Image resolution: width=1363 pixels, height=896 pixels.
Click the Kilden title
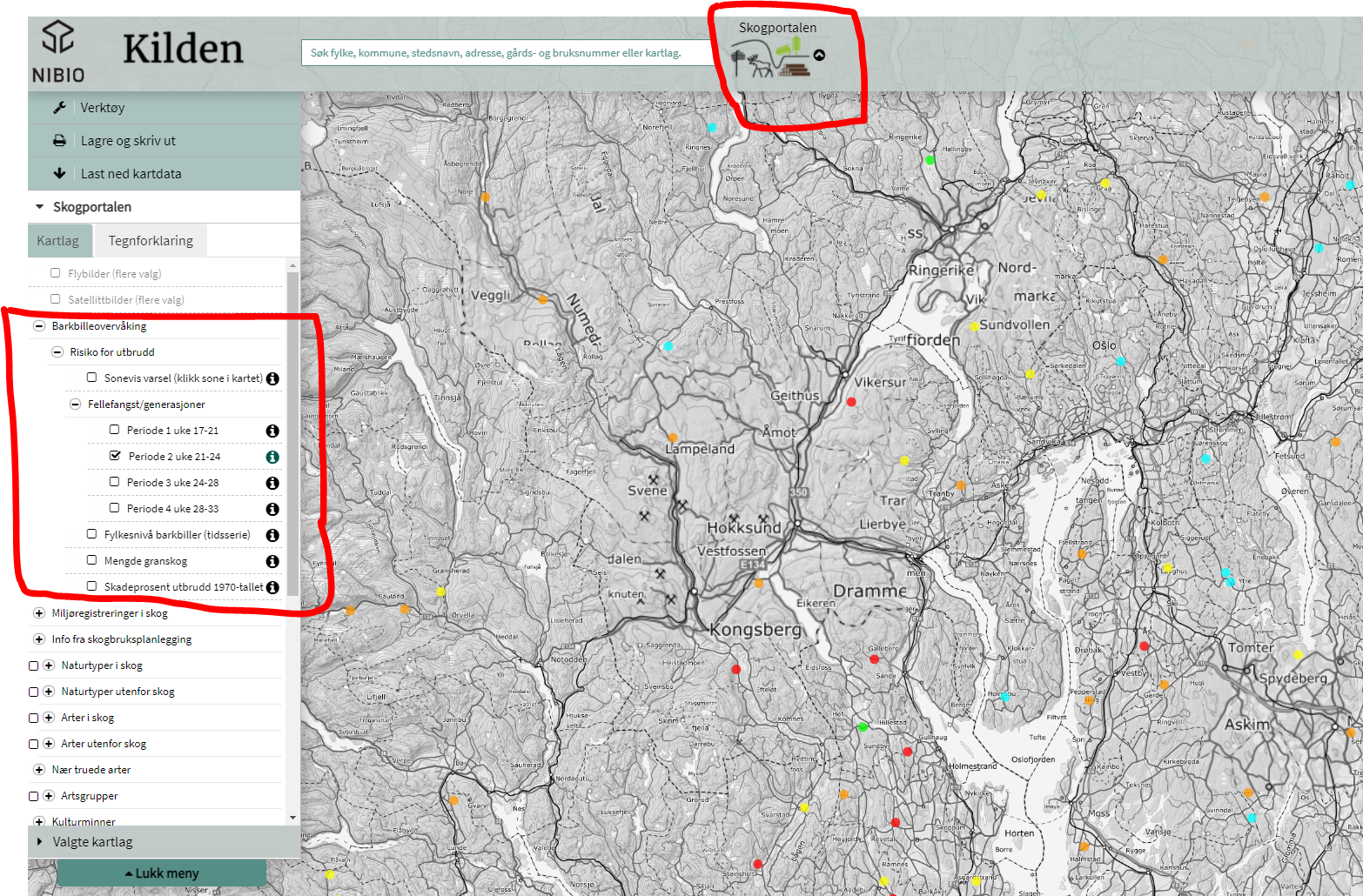point(183,49)
